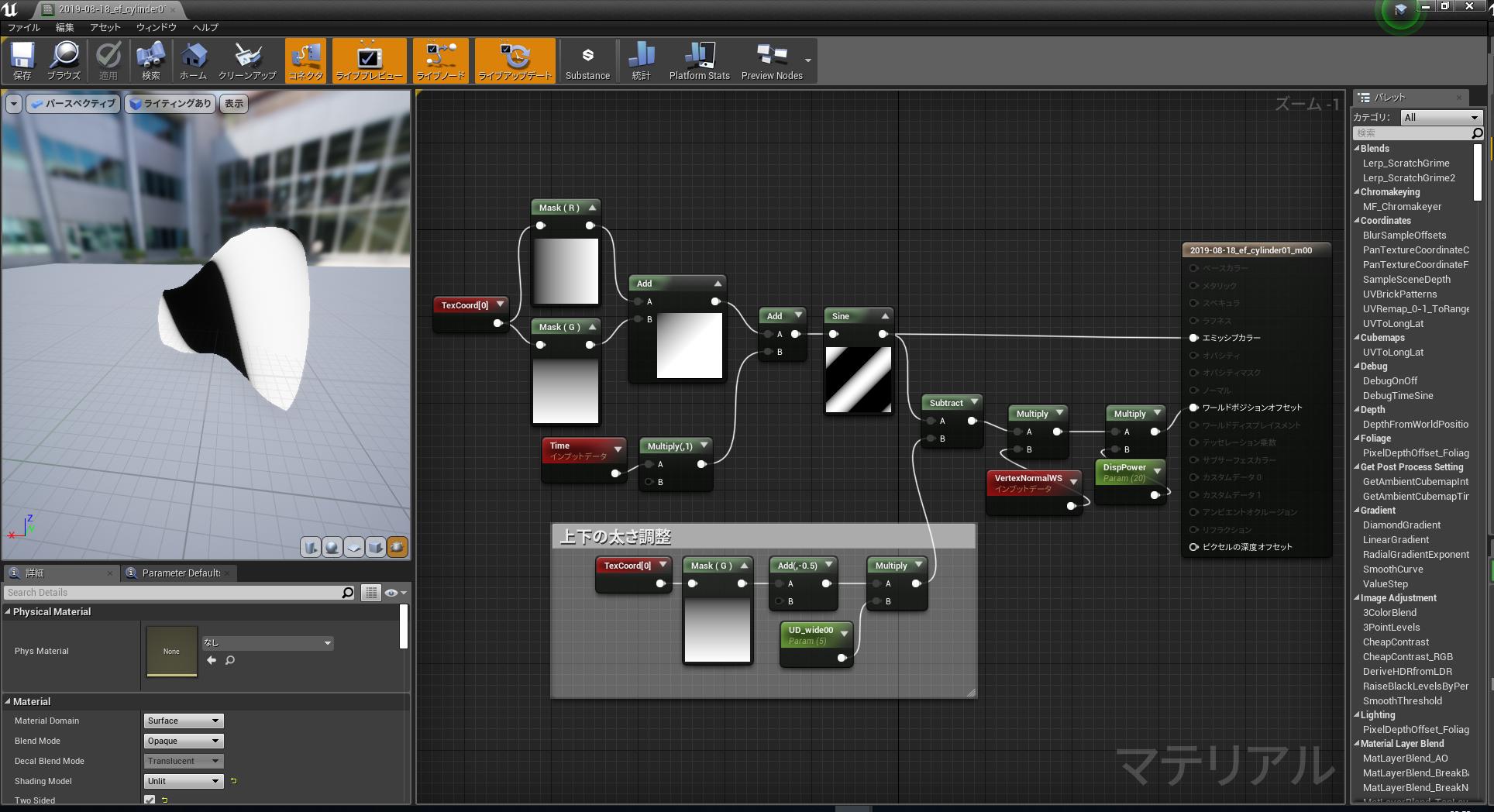Open the File (ファイル) menu

24,27
